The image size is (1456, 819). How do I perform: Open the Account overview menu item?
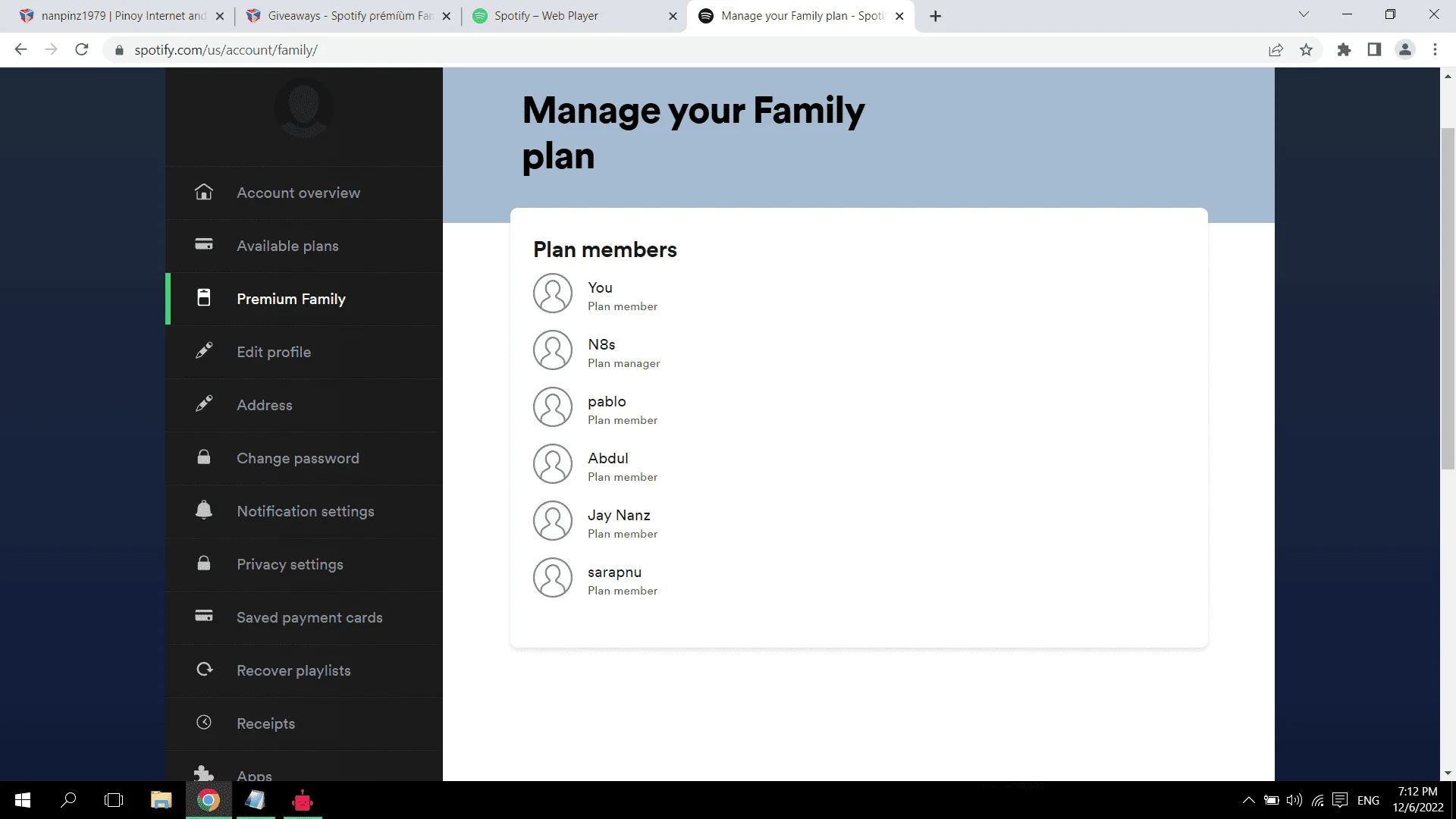tap(304, 193)
